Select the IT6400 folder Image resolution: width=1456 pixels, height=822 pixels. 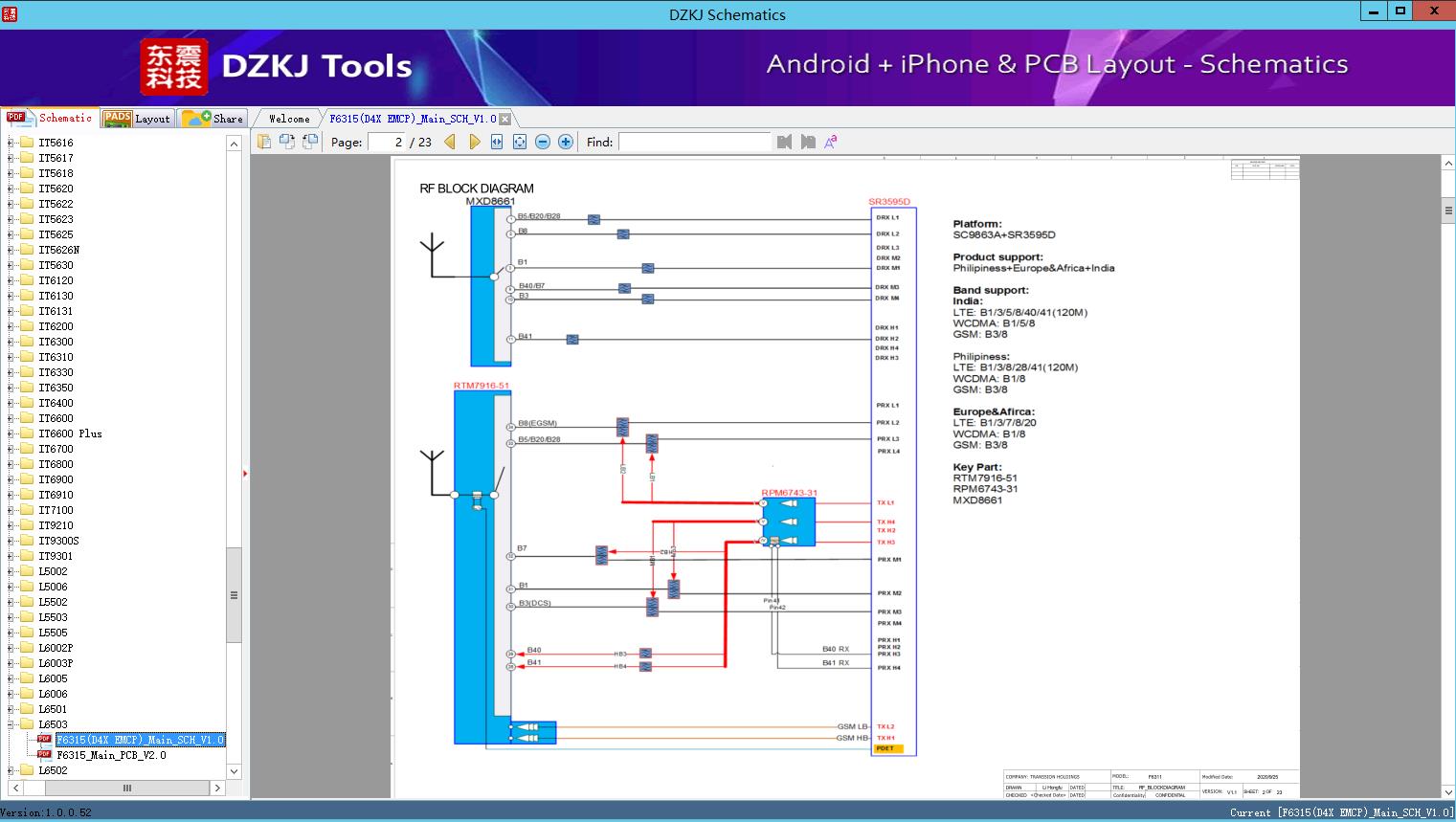[x=56, y=403]
